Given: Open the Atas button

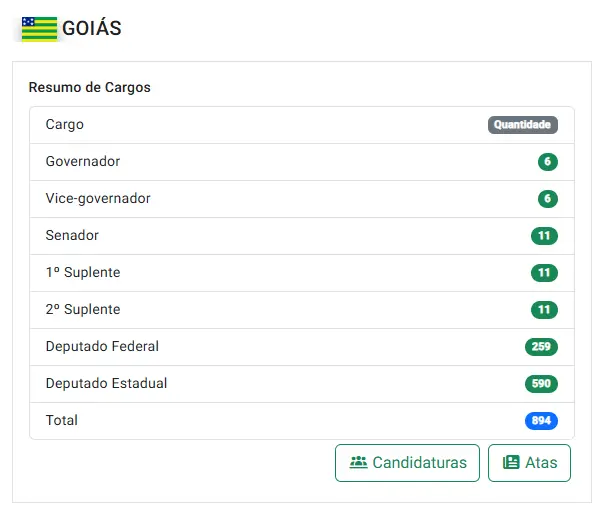Looking at the screenshot, I should click(x=529, y=463).
